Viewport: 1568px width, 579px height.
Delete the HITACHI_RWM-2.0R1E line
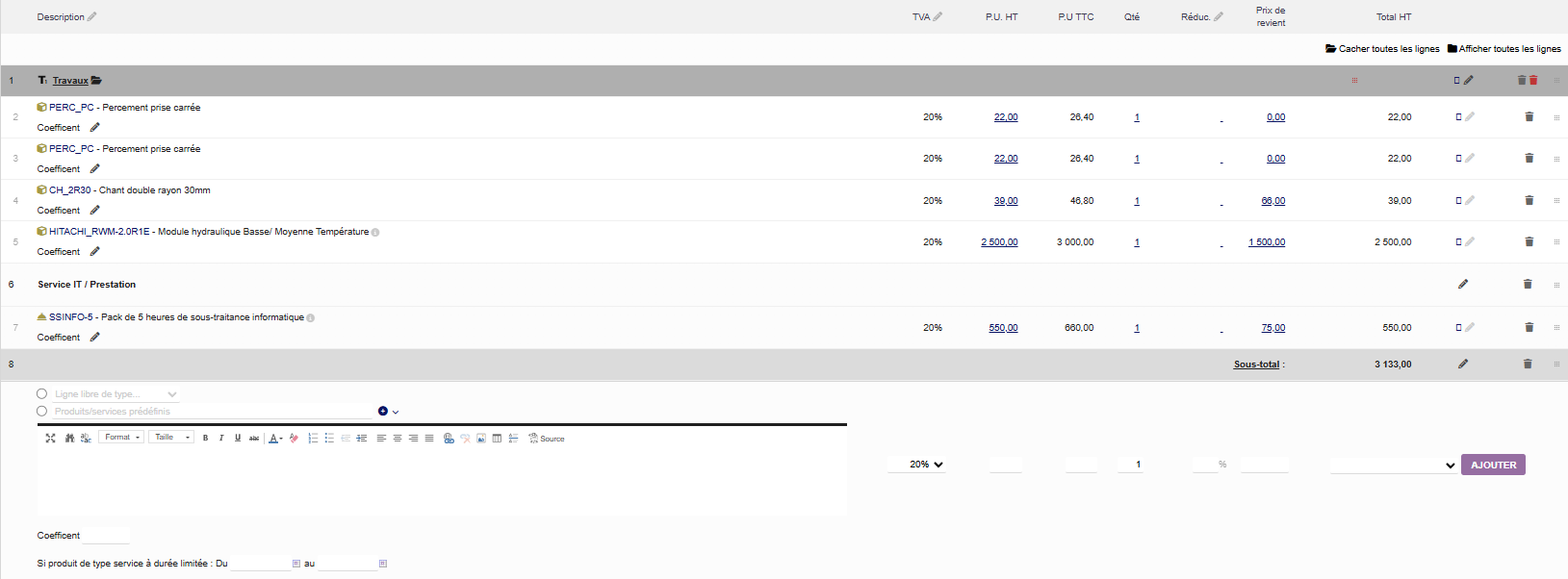1529,242
